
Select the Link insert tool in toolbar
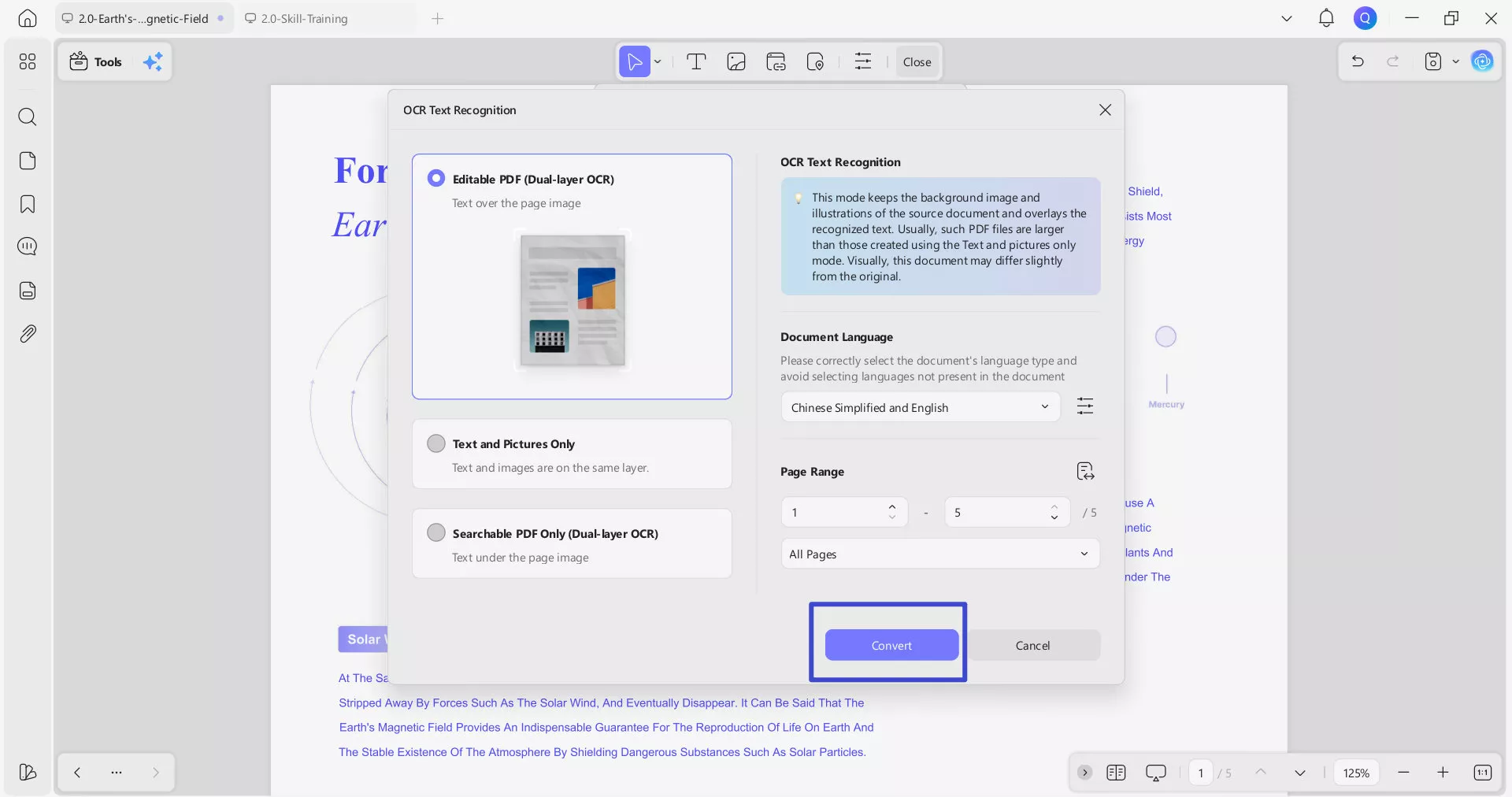[x=776, y=61]
